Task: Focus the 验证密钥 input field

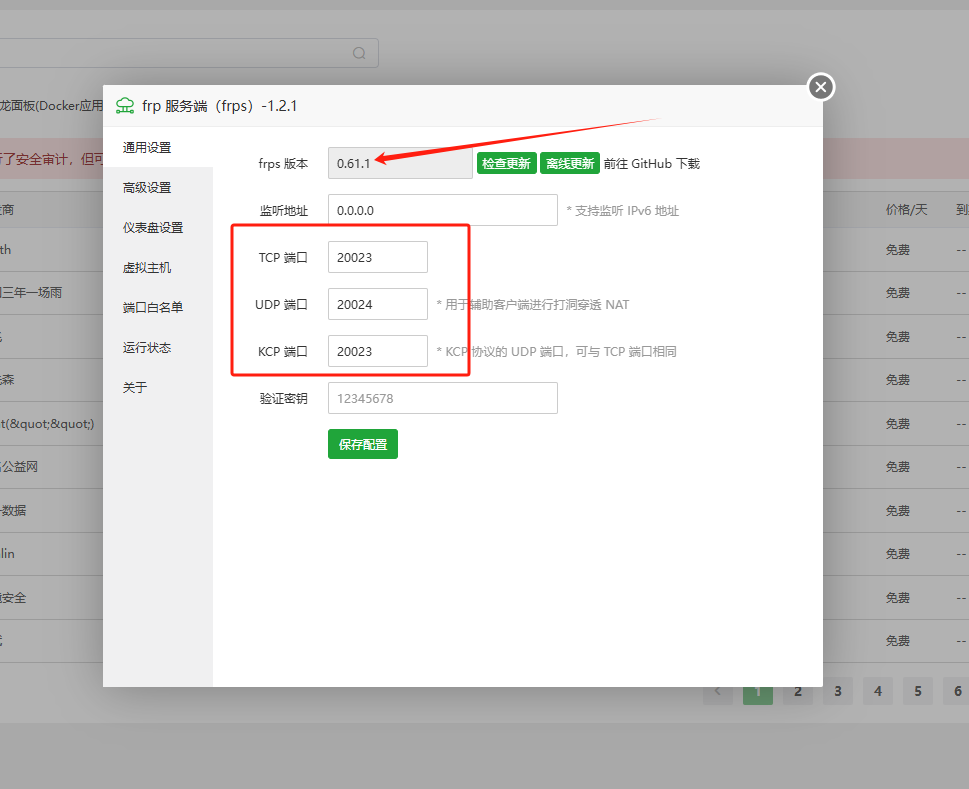Action: click(442, 399)
